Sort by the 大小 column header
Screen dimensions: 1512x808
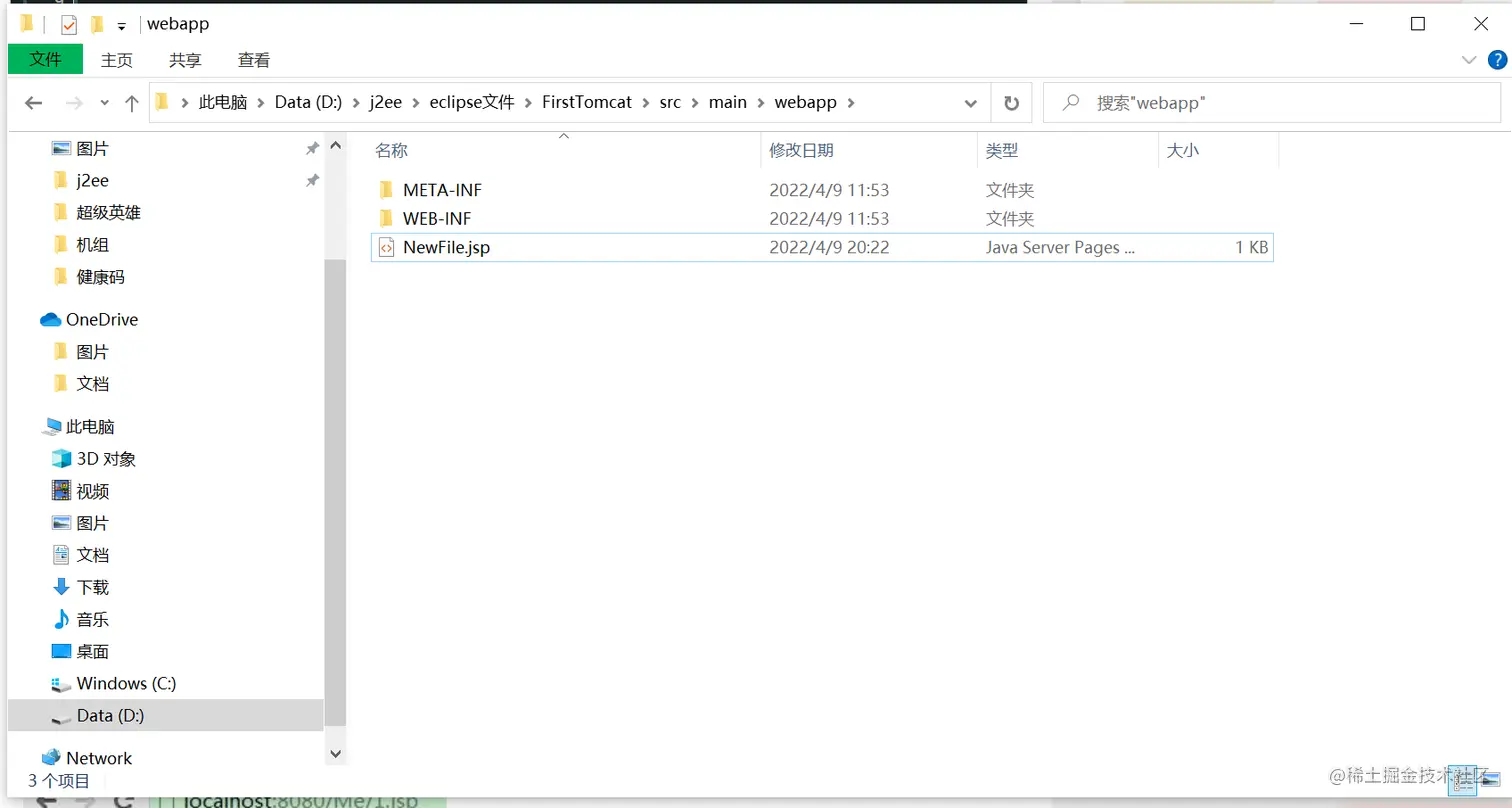(1183, 150)
